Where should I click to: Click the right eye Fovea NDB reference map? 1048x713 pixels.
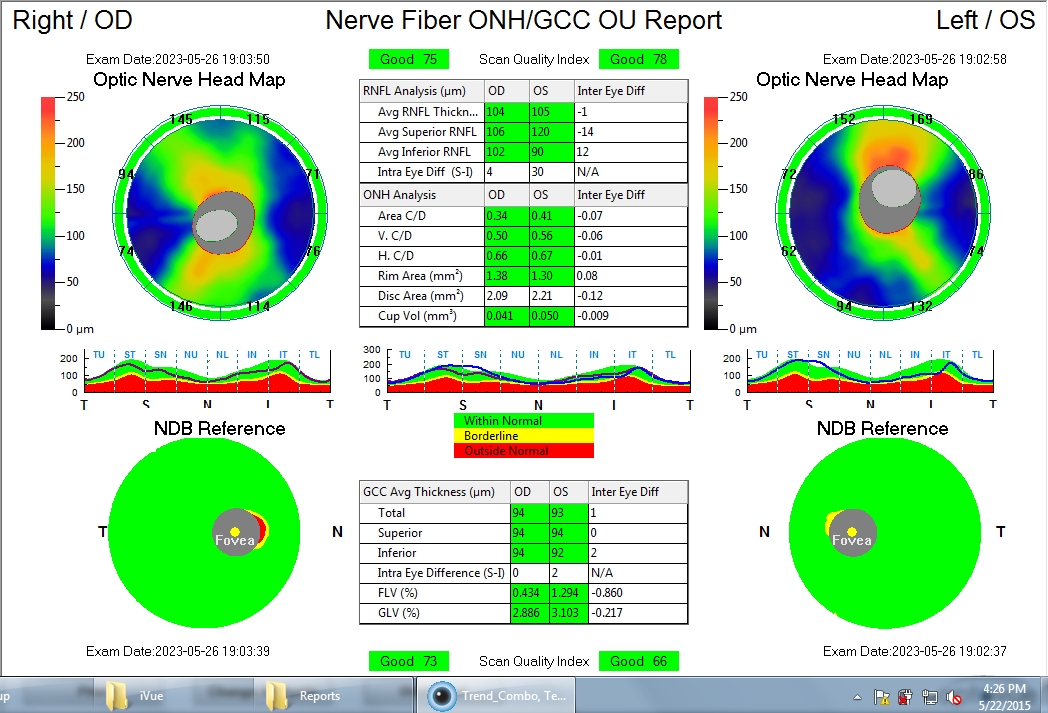204,533
